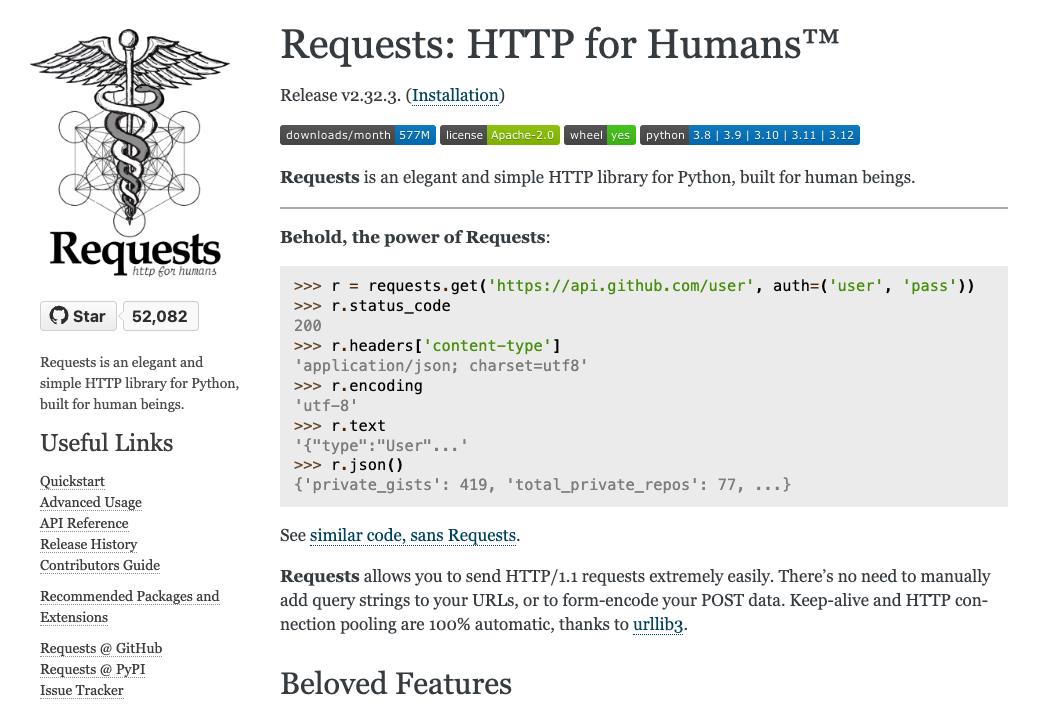Click the Beloved Features heading
1056x712 pixels.
[396, 684]
